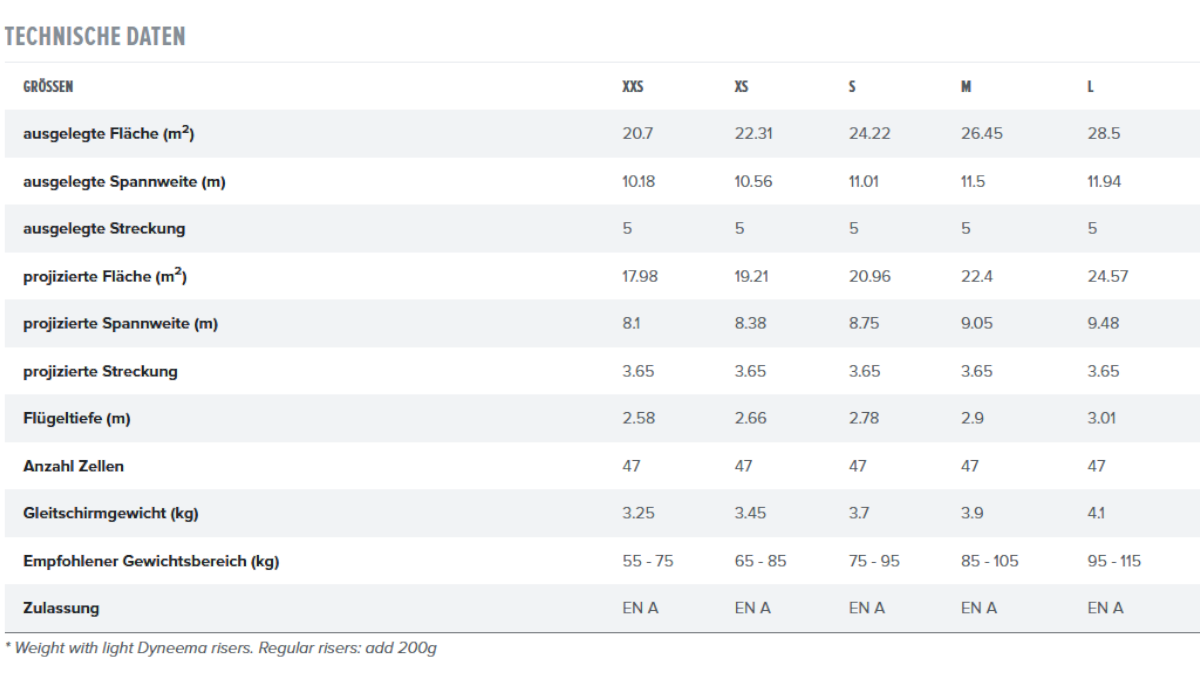Click the Flügeltiefe row label
This screenshot has height=675, width=1200.
77,419
